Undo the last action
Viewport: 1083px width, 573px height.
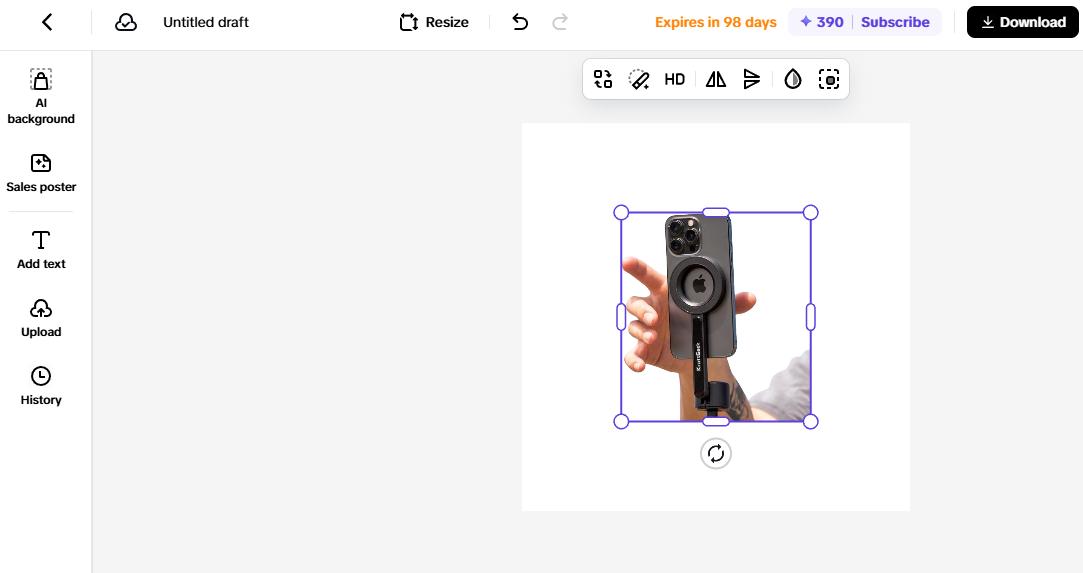(x=520, y=22)
